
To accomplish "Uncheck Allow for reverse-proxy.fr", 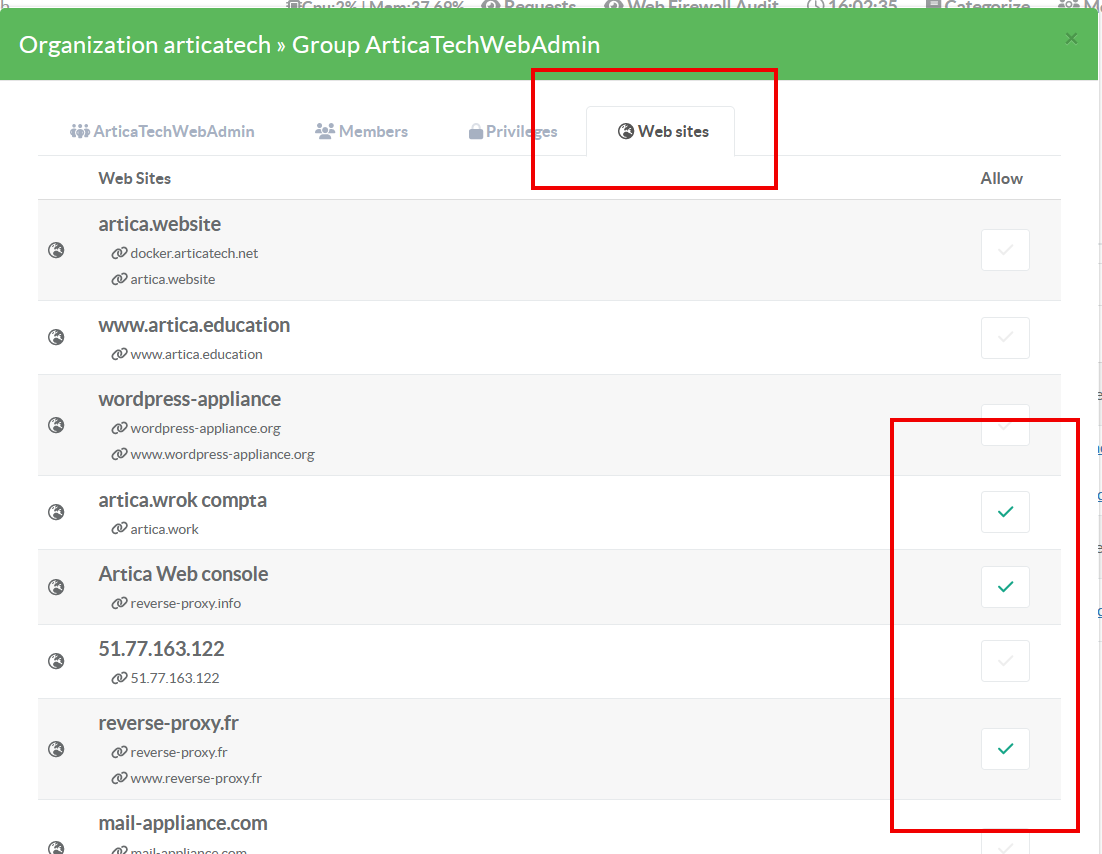I will coord(1005,749).
